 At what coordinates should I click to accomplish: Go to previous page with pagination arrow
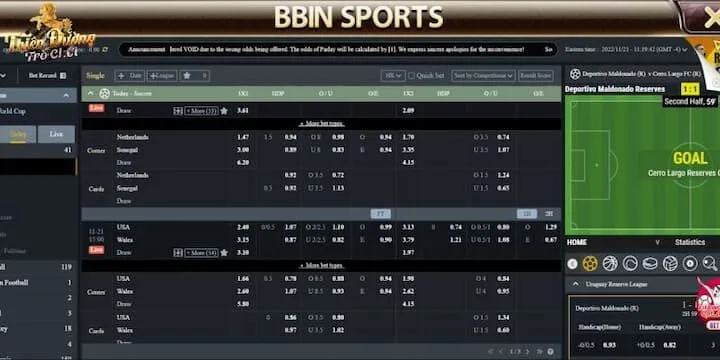(x=501, y=352)
